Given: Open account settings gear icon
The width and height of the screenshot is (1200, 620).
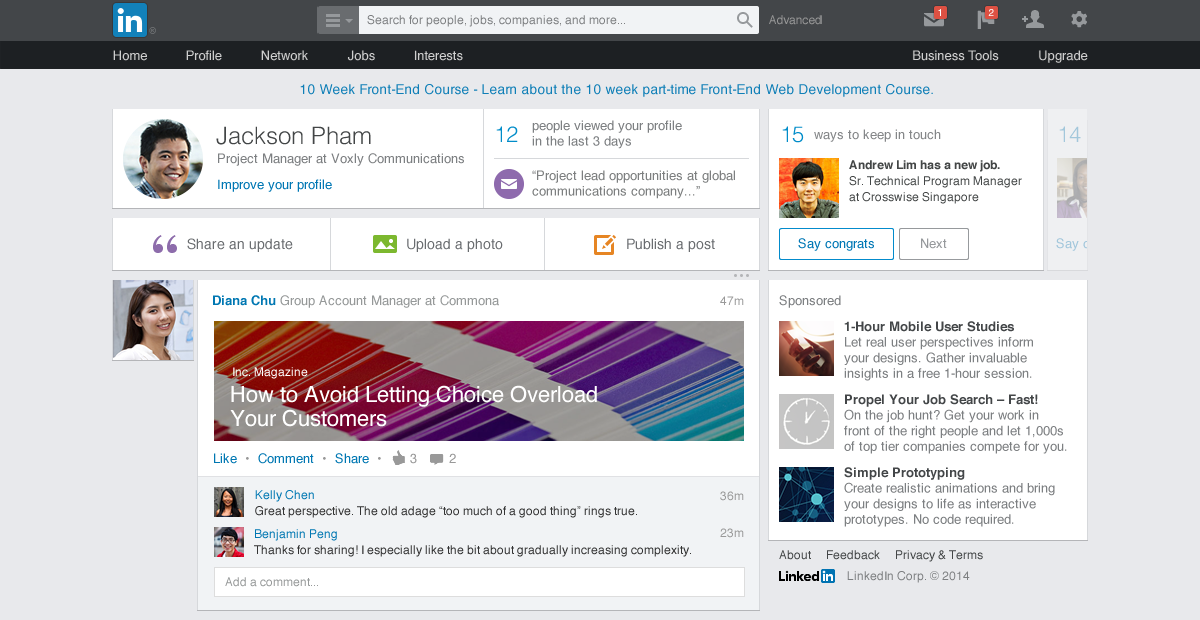Looking at the screenshot, I should 1079,20.
